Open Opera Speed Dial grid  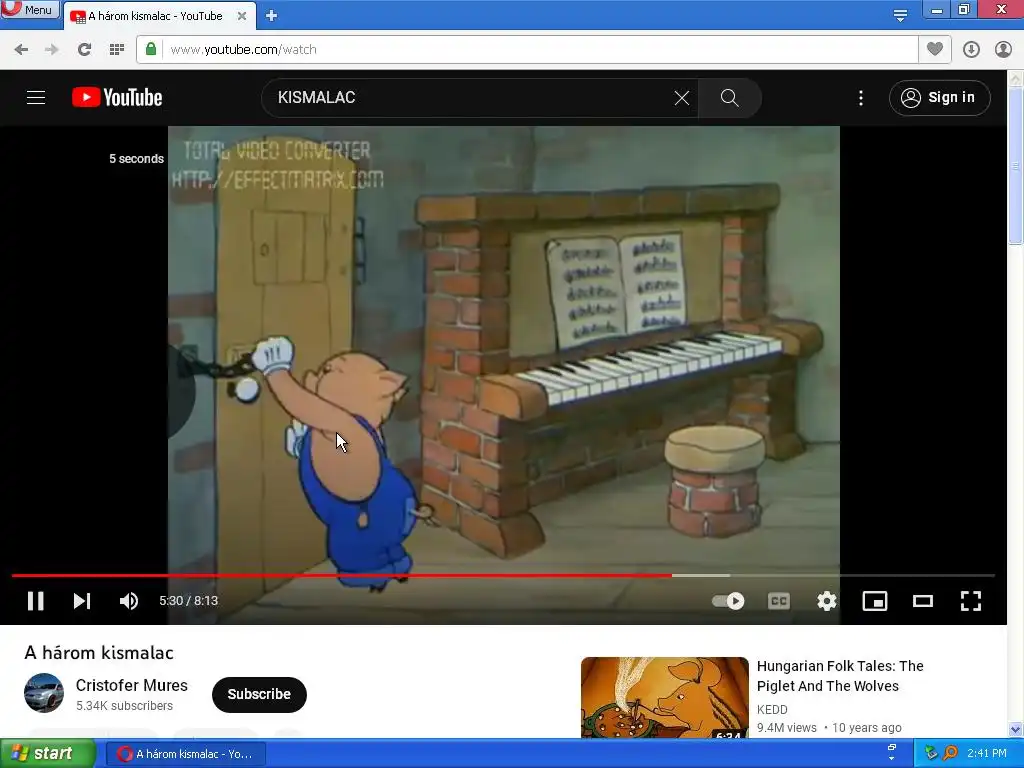coord(117,50)
